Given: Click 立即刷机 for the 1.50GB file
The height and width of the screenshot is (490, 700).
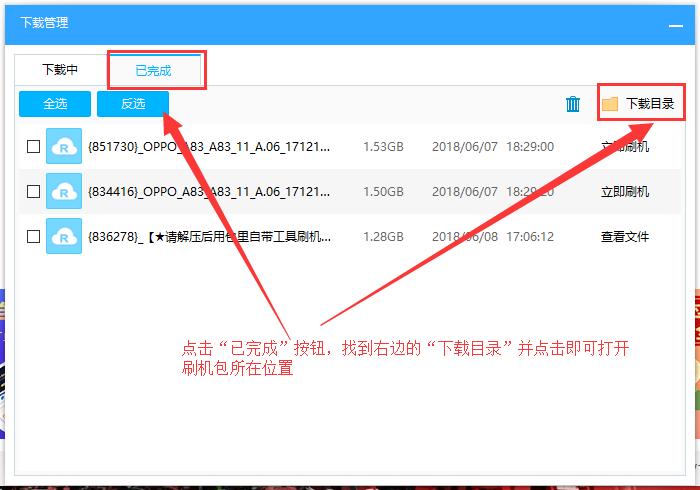Looking at the screenshot, I should click(625, 192).
